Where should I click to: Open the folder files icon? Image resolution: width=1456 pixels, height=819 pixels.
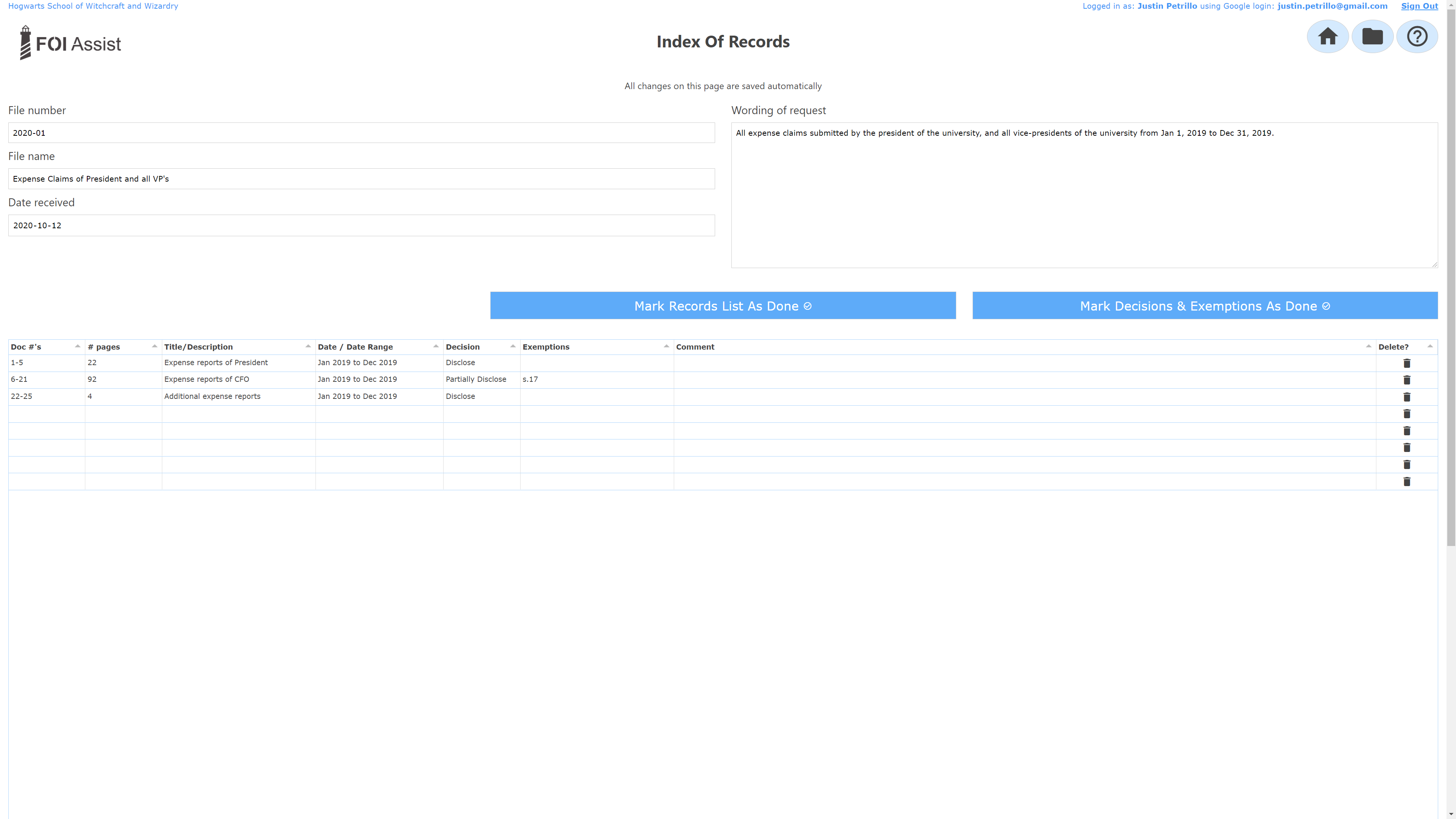[1372, 37]
